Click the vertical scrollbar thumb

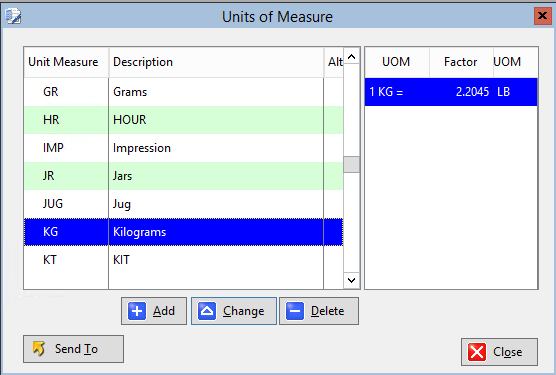[x=351, y=164]
